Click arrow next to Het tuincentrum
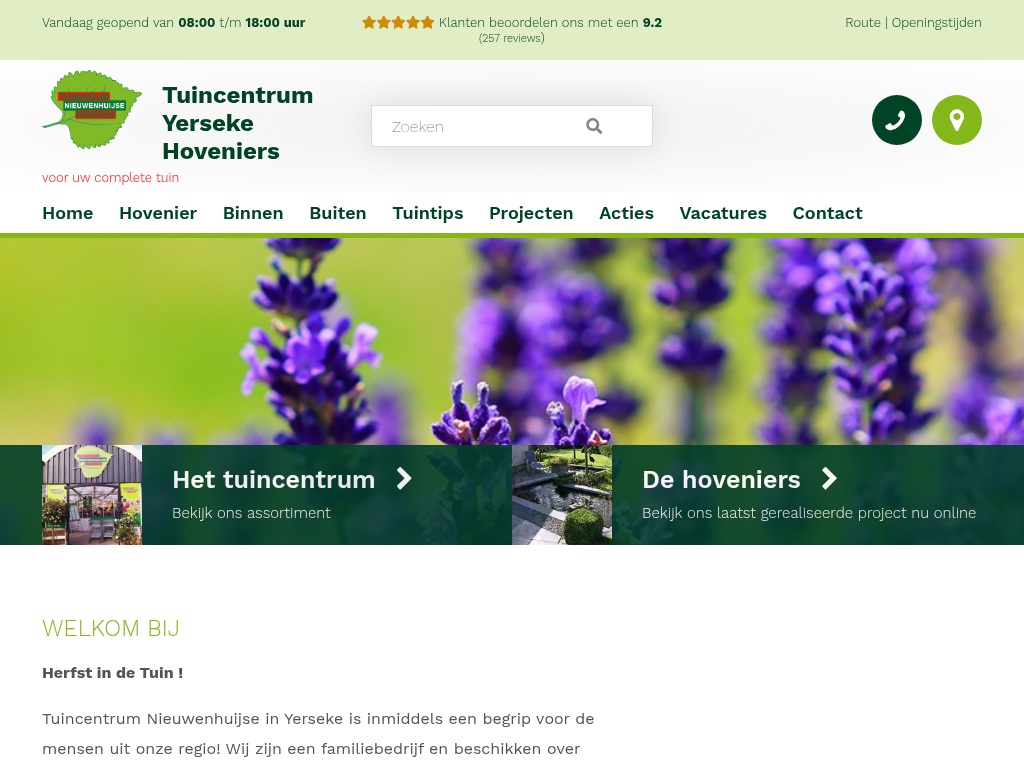 [x=404, y=479]
